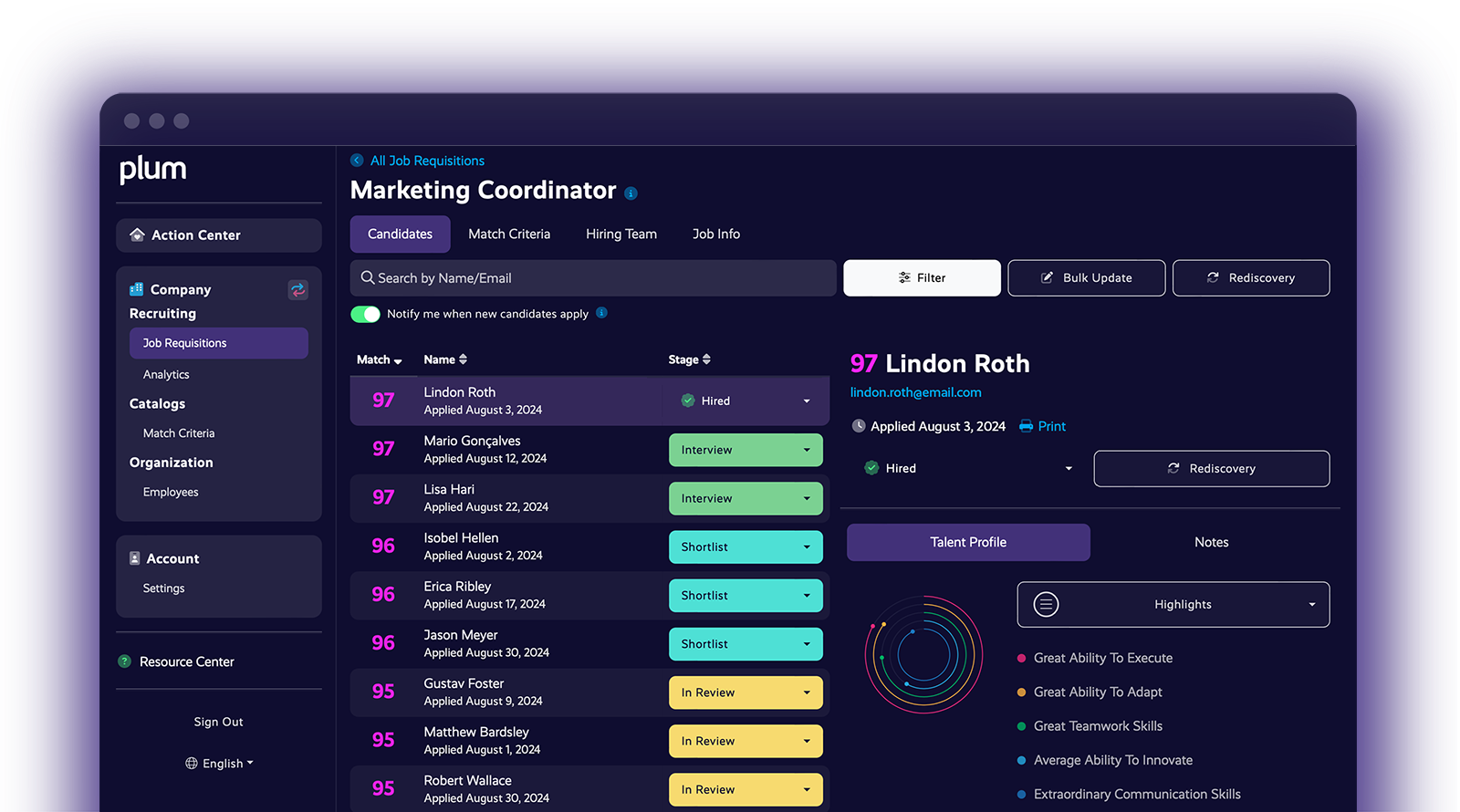Click the Action Center home icon
This screenshot has width=1460, height=812.
tap(137, 235)
